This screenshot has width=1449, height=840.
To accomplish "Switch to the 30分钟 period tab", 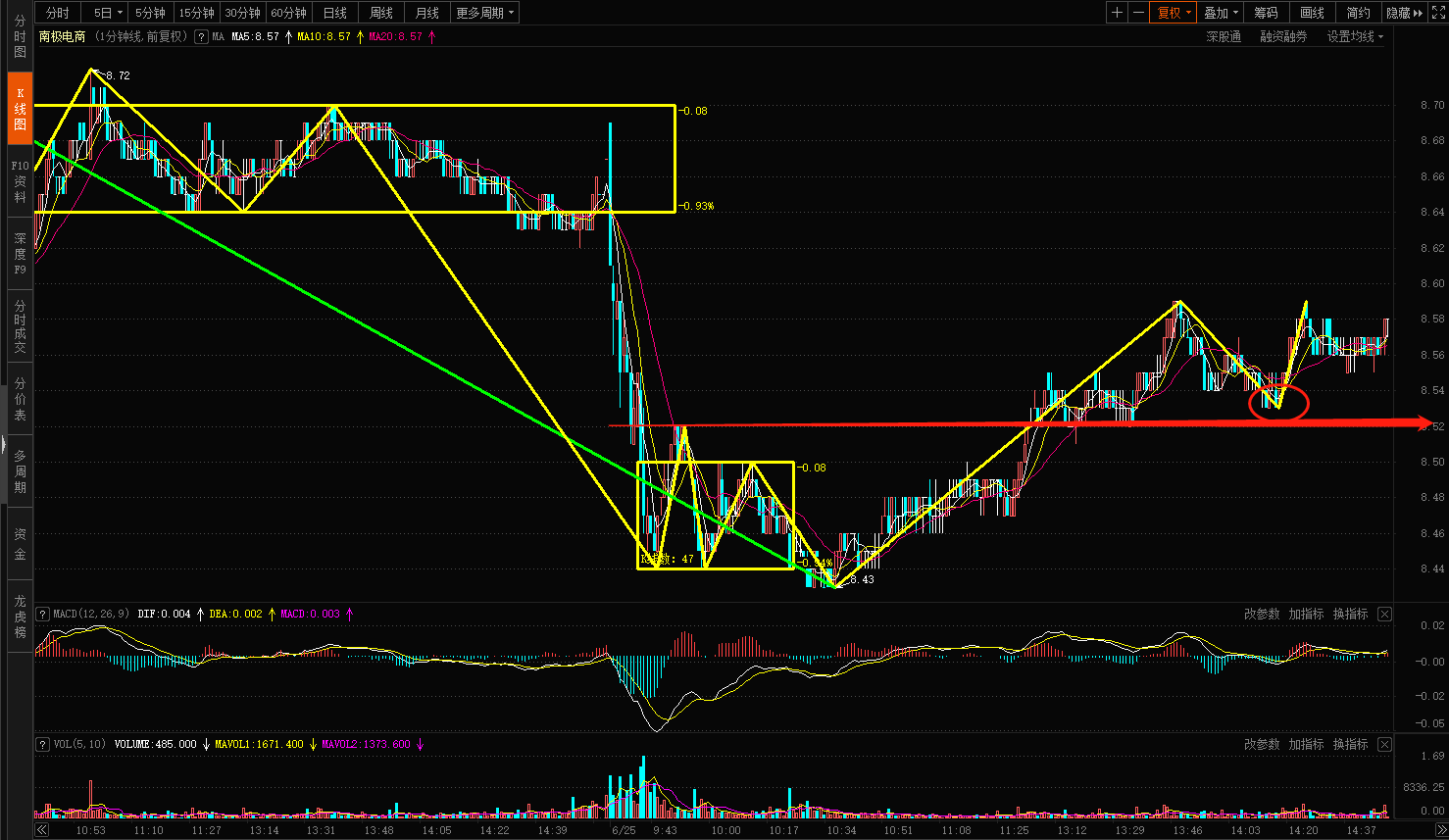I will [x=242, y=13].
